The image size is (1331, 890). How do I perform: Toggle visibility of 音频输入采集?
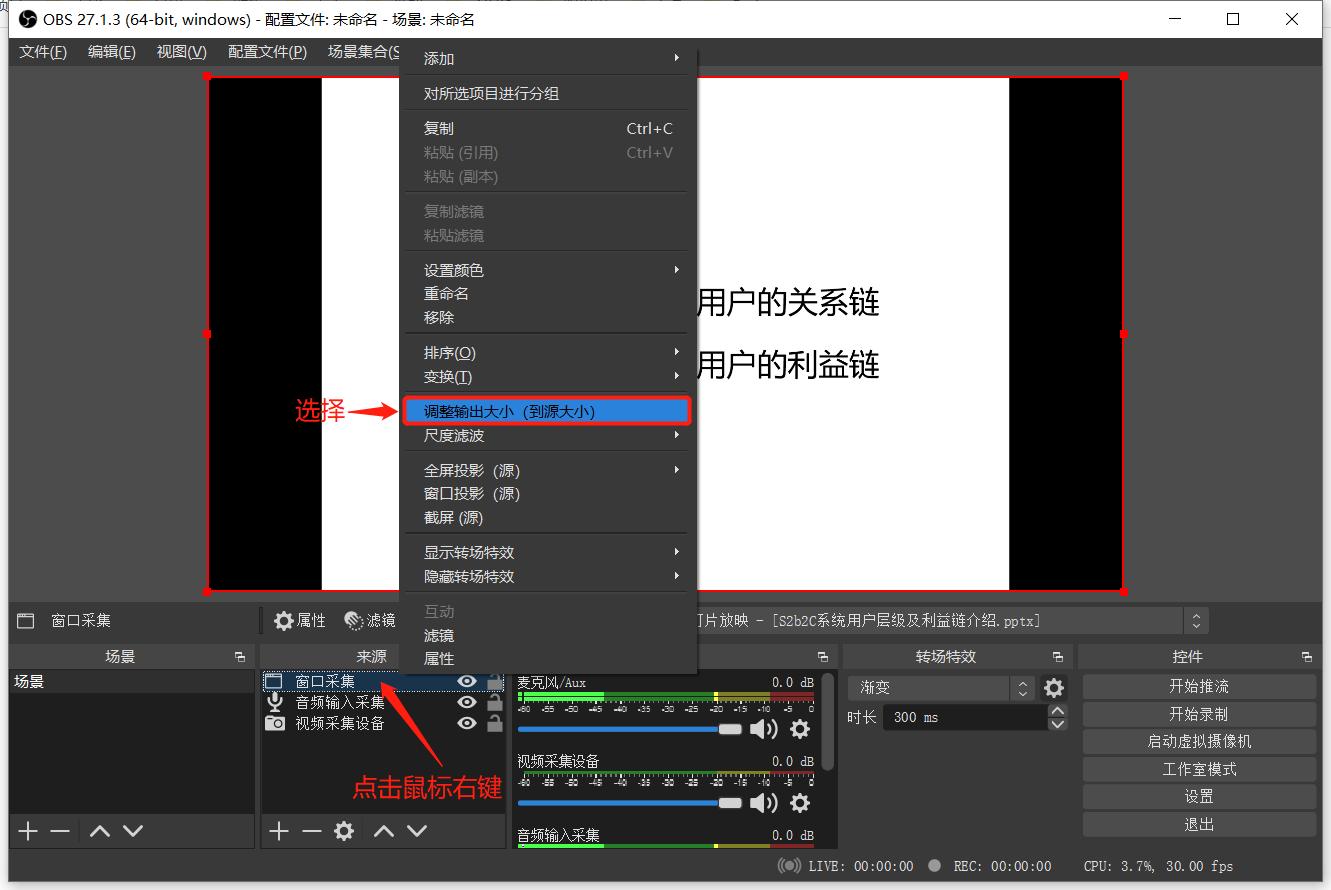(x=466, y=703)
